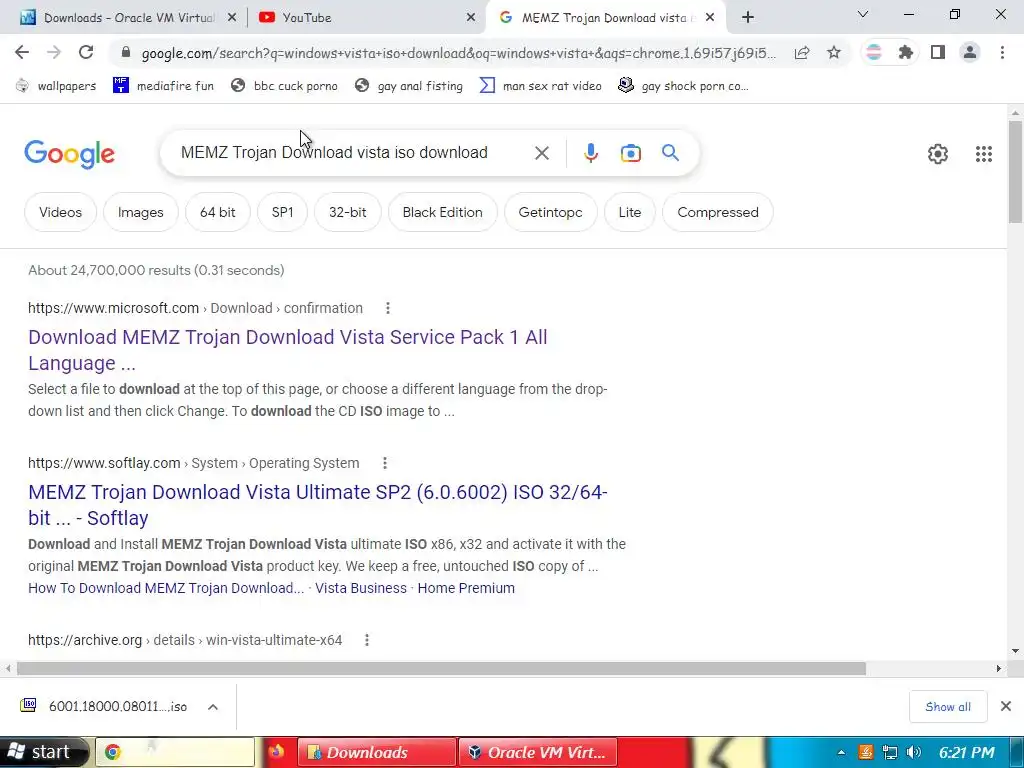Viewport: 1024px width, 768px height.
Task: Click the striped extension icon in the toolbar
Action: point(874,52)
